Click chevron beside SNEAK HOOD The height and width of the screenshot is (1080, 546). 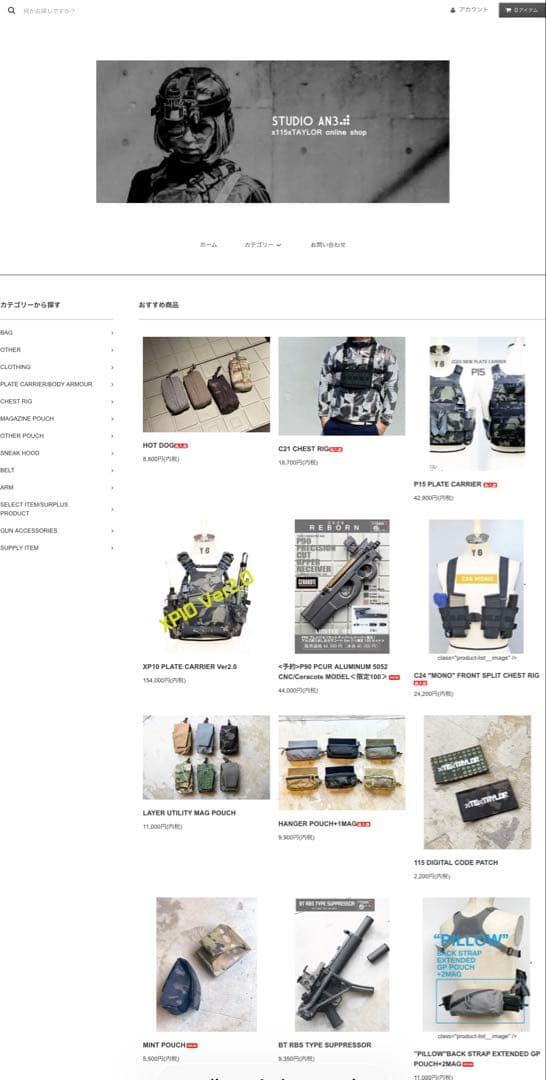pos(112,453)
